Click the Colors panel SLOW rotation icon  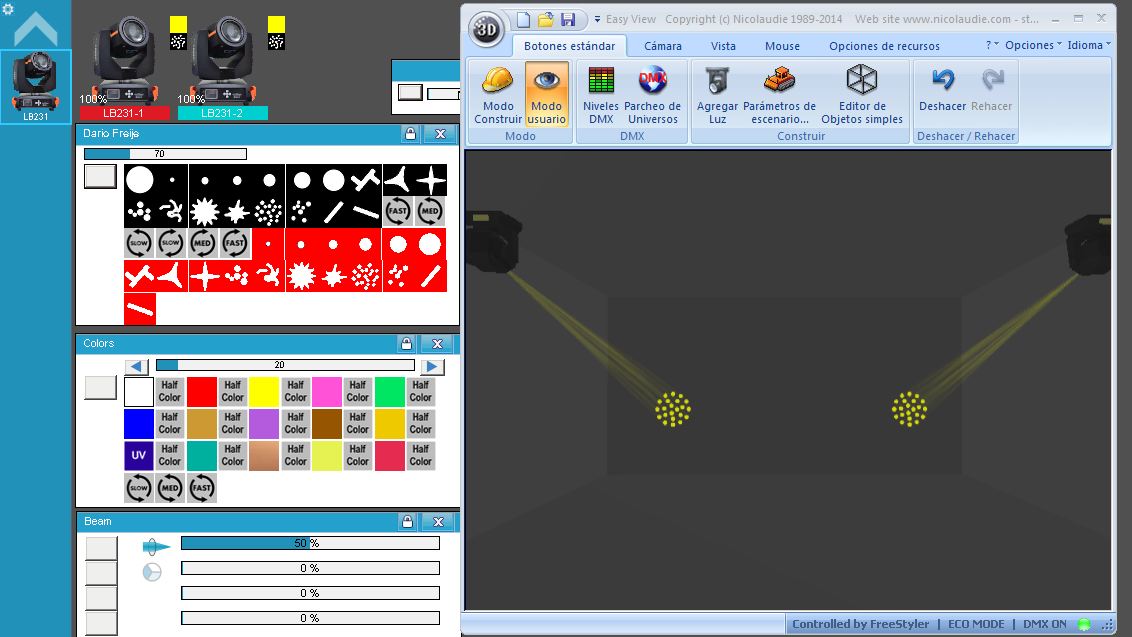139,488
